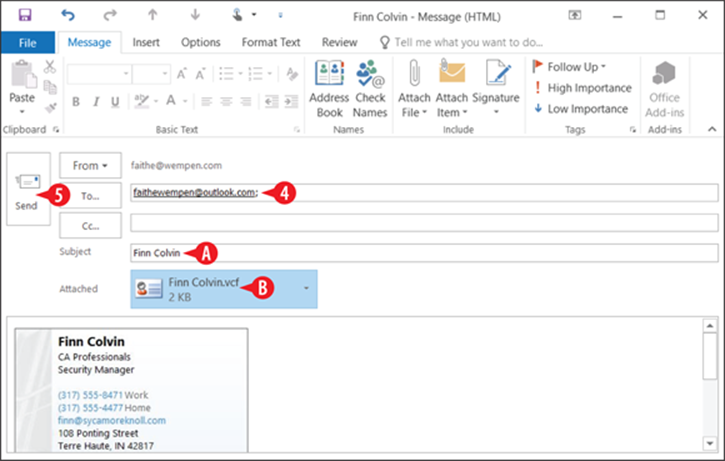Collapse the ribbon
This screenshot has width=725, height=461.
(x=712, y=130)
